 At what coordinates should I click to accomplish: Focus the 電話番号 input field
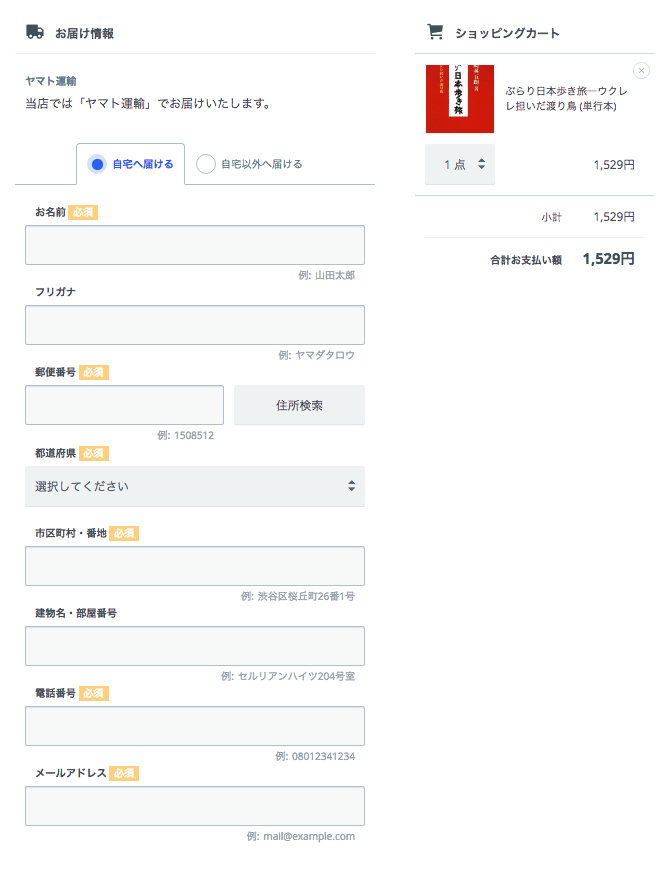click(x=195, y=726)
